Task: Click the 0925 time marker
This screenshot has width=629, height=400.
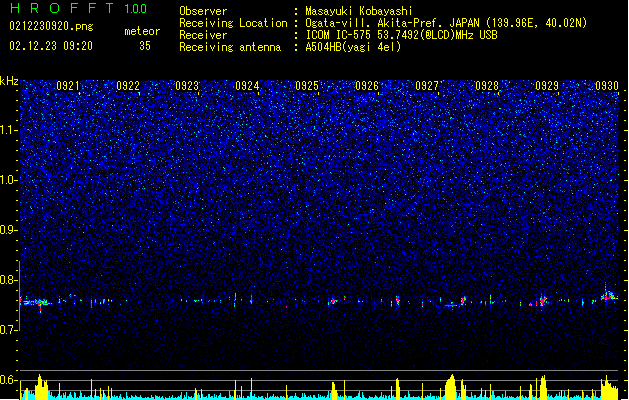Action: point(307,86)
